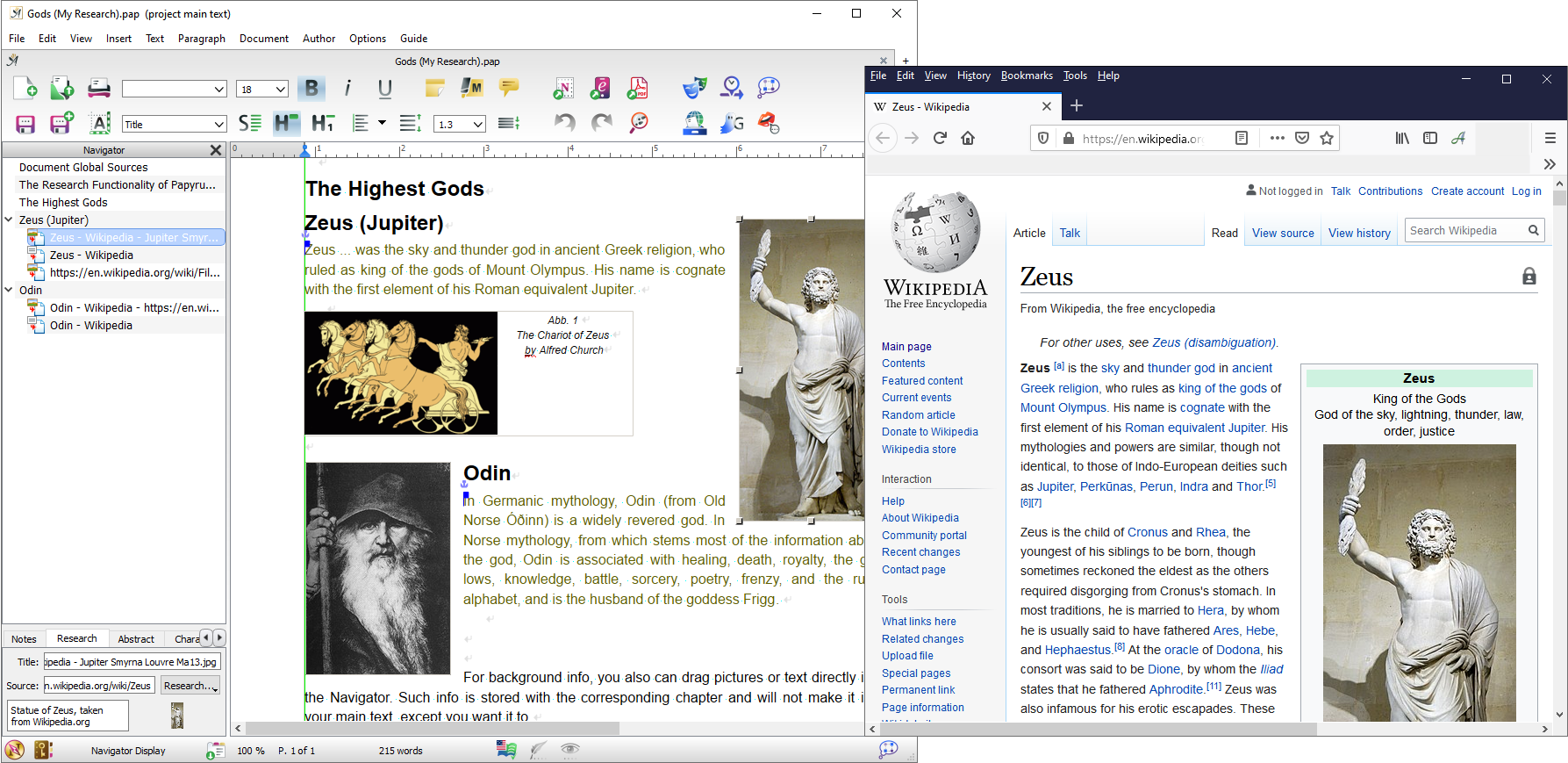This screenshot has width=1568, height=763.
Task: Open the Author menu in Papyrus
Action: pyautogui.click(x=319, y=39)
